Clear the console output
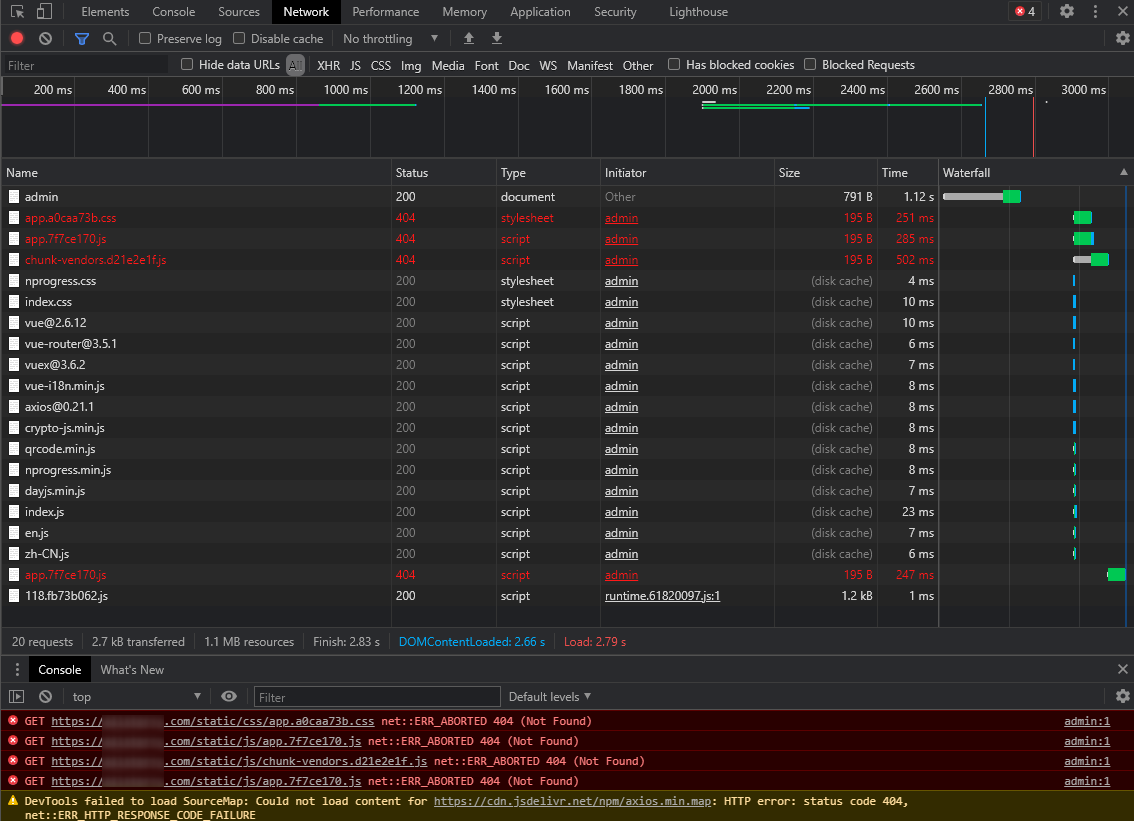This screenshot has width=1134, height=821. 44,695
